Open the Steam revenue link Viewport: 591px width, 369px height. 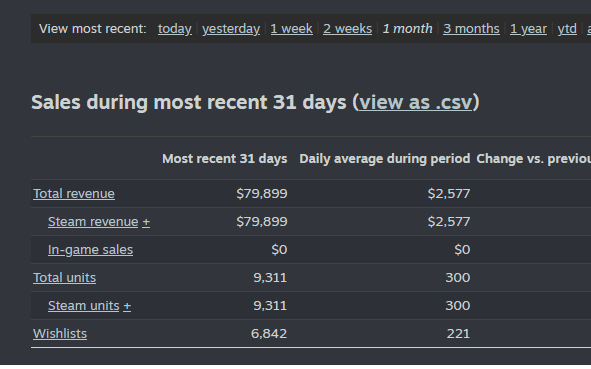pos(93,222)
